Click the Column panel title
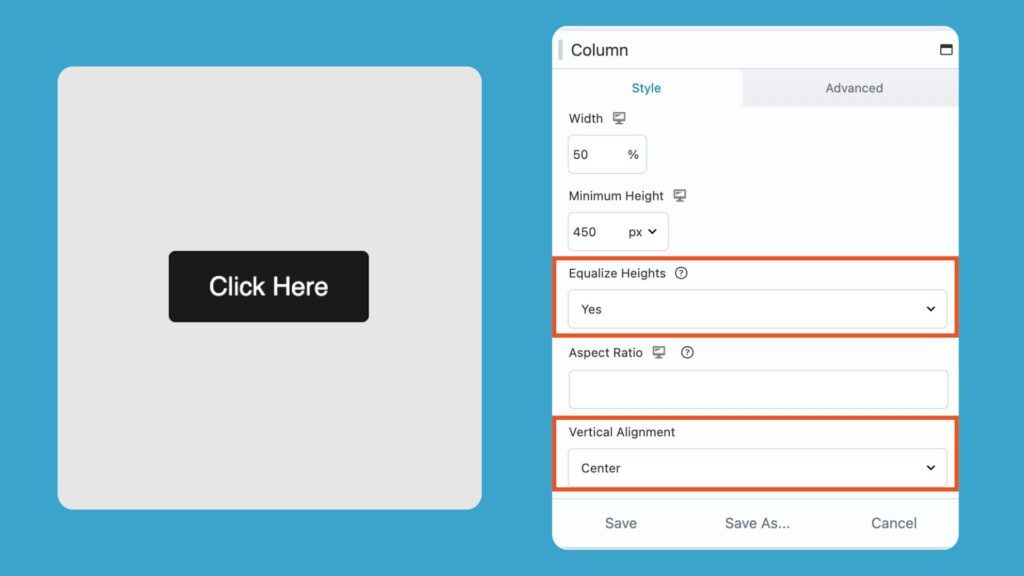Viewport: 1024px width, 576px height. tap(599, 49)
